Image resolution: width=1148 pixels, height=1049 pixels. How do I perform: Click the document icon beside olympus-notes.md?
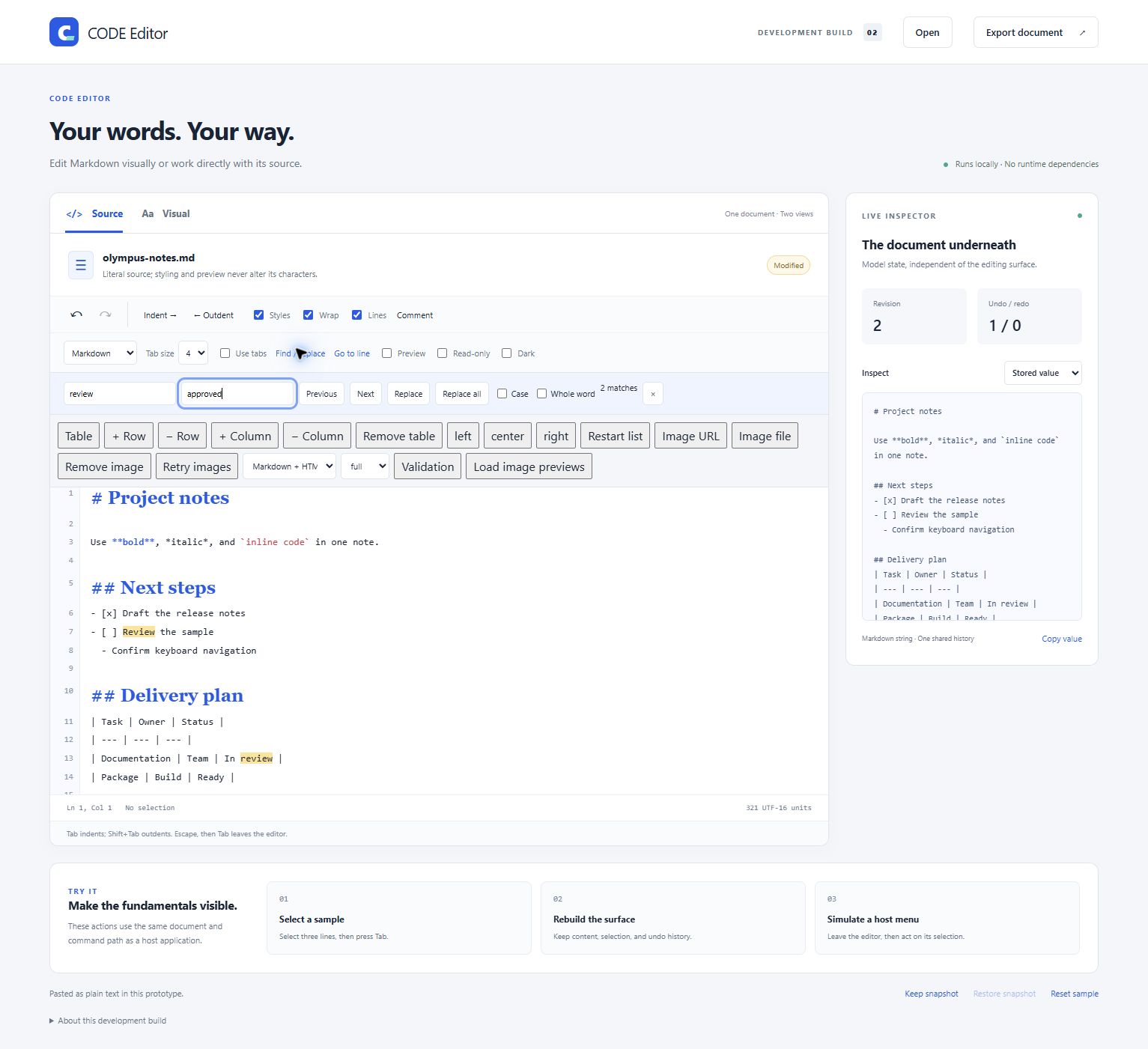pos(81,265)
